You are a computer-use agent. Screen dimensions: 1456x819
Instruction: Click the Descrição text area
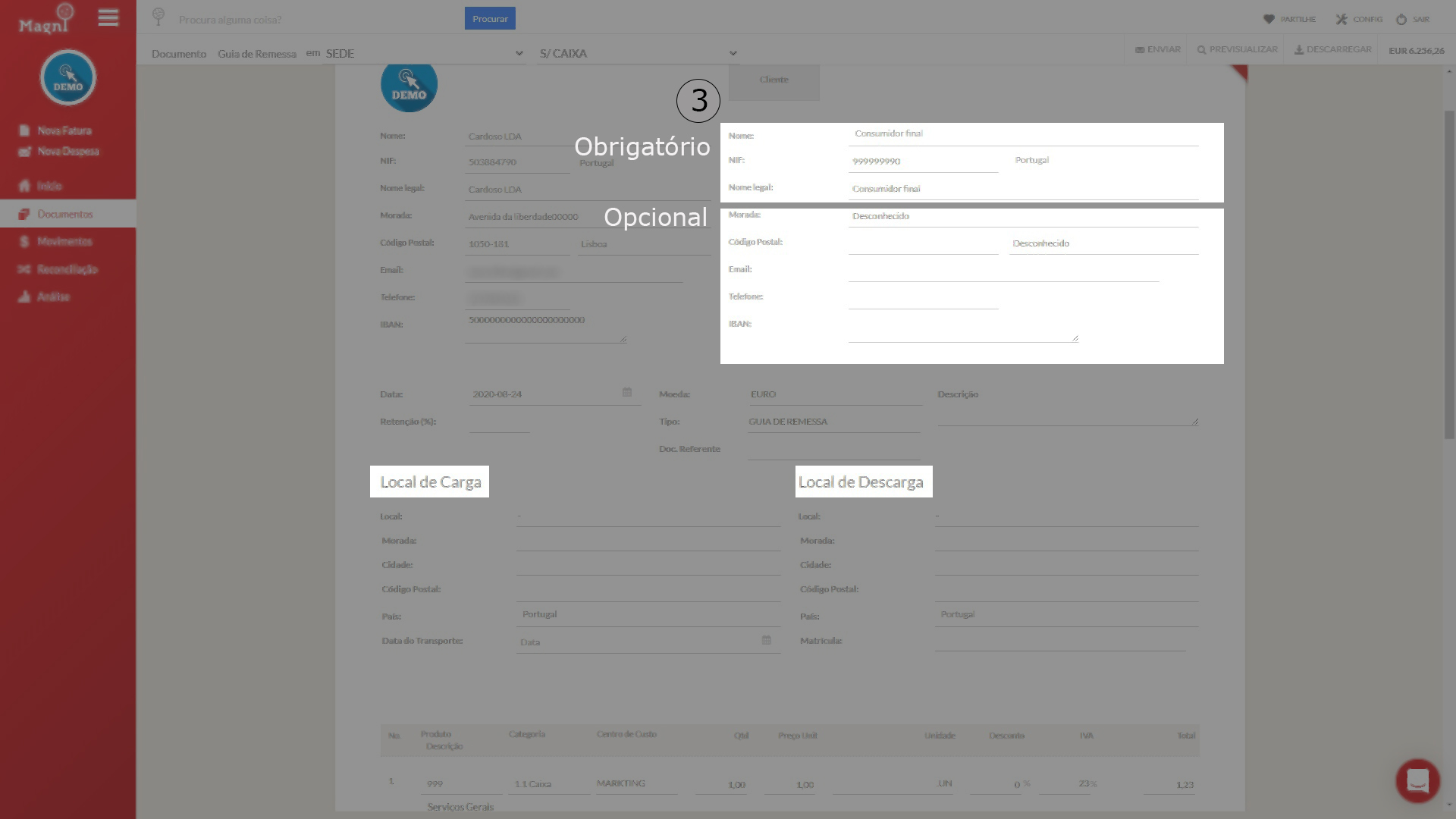pyautogui.click(x=1068, y=416)
